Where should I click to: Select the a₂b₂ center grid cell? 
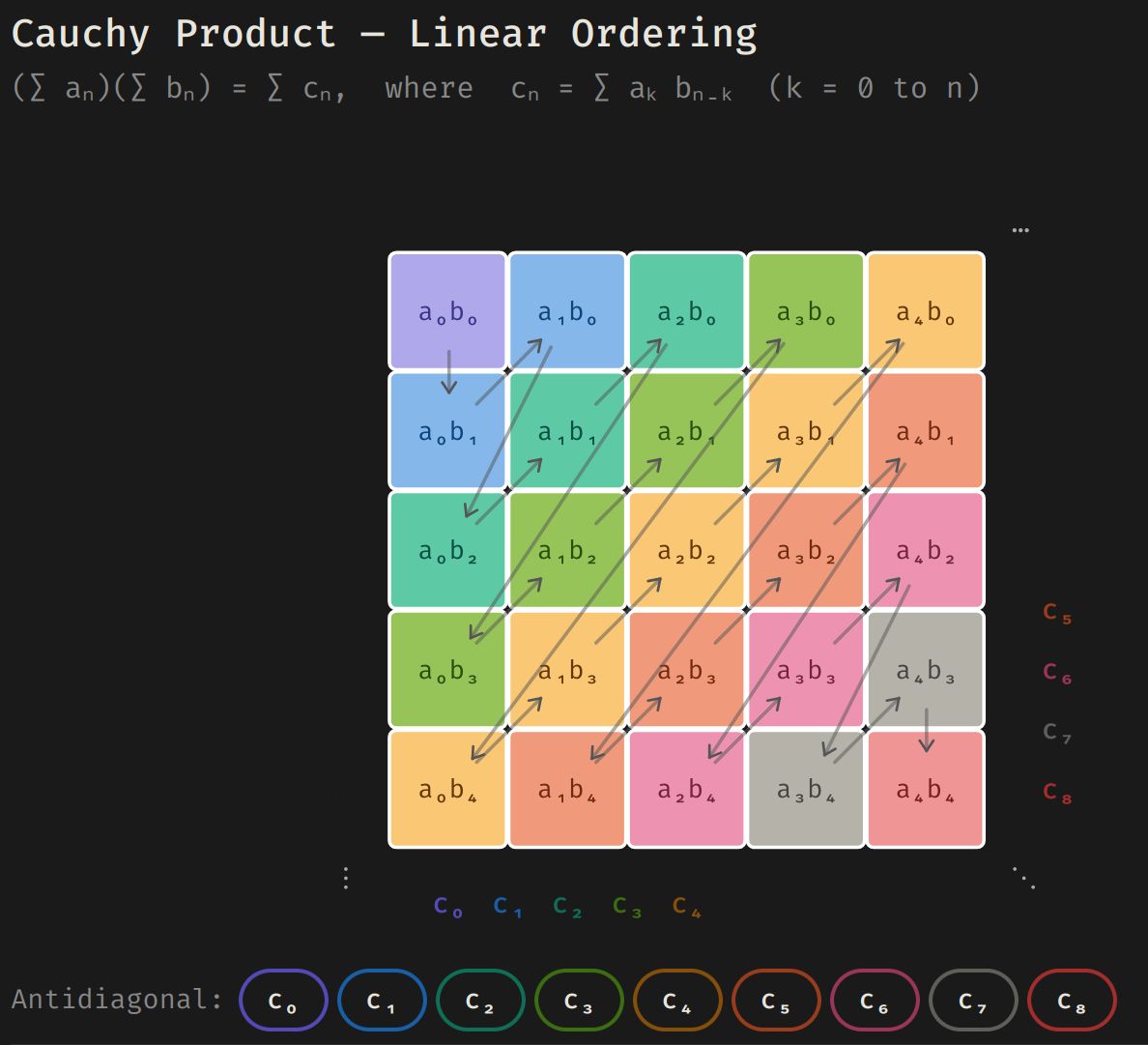[x=686, y=551]
